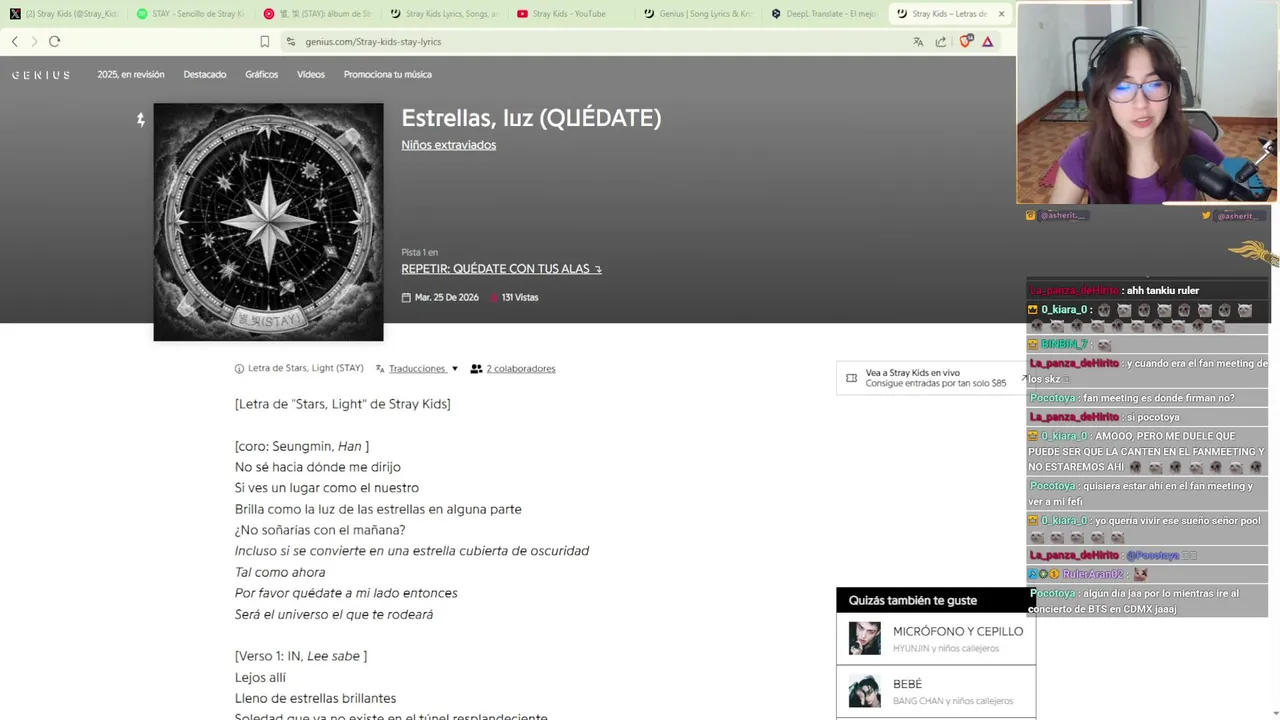Switch to Stray Kids Lyrics, Songs tab
Image resolution: width=1280 pixels, height=720 pixels.
pos(445,14)
